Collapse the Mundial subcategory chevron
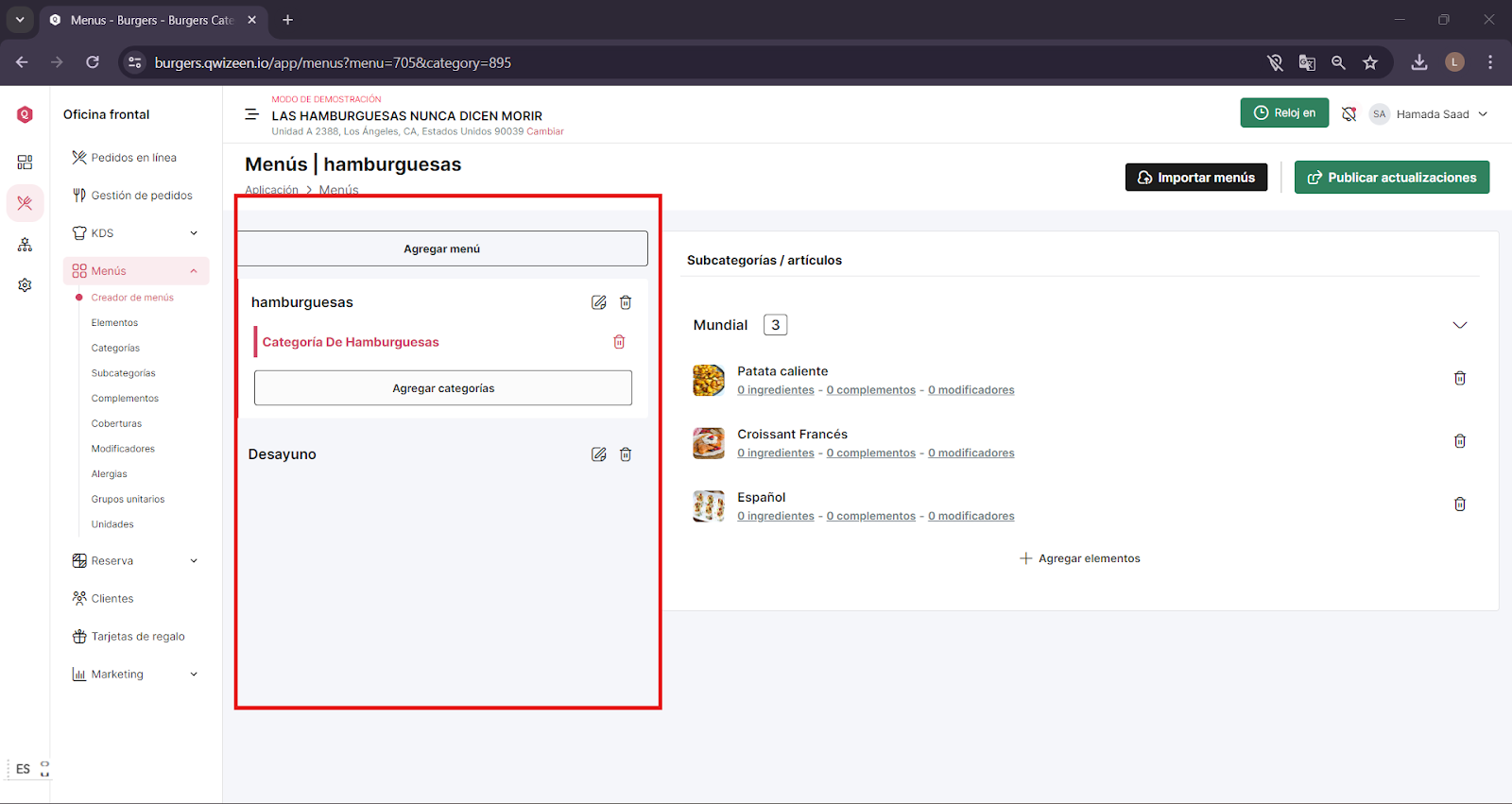 pyautogui.click(x=1459, y=325)
